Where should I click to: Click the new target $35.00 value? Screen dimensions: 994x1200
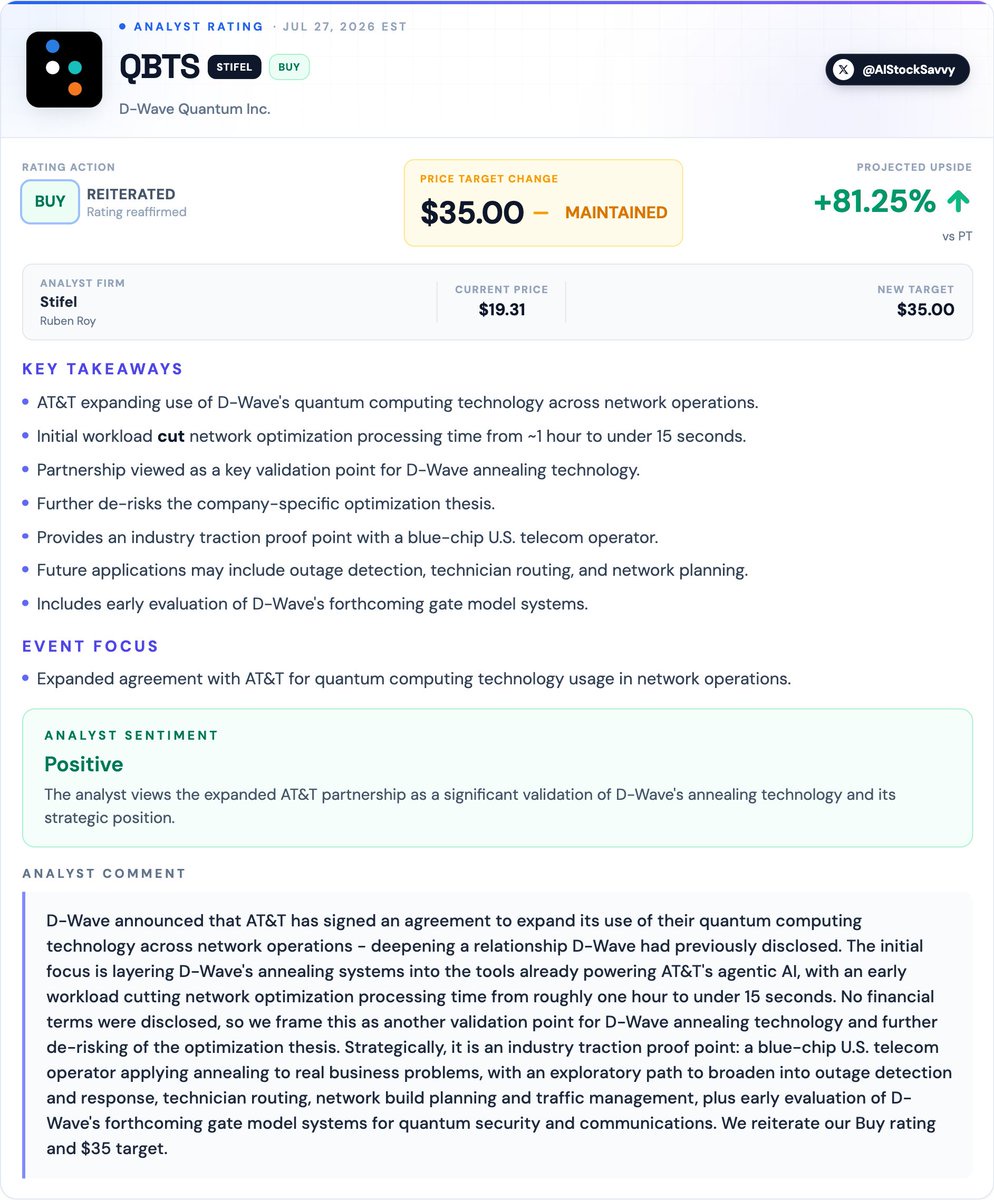click(926, 310)
